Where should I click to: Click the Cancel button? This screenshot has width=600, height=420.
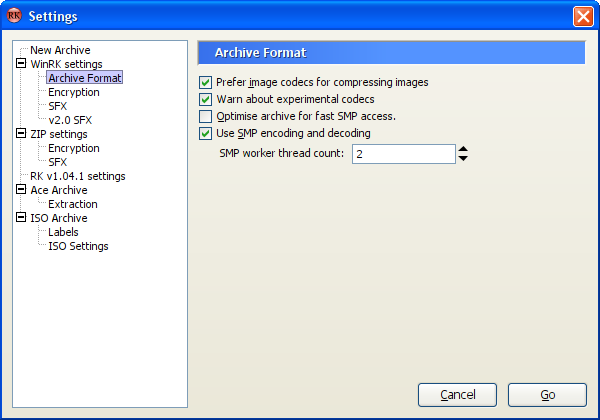tap(457, 395)
